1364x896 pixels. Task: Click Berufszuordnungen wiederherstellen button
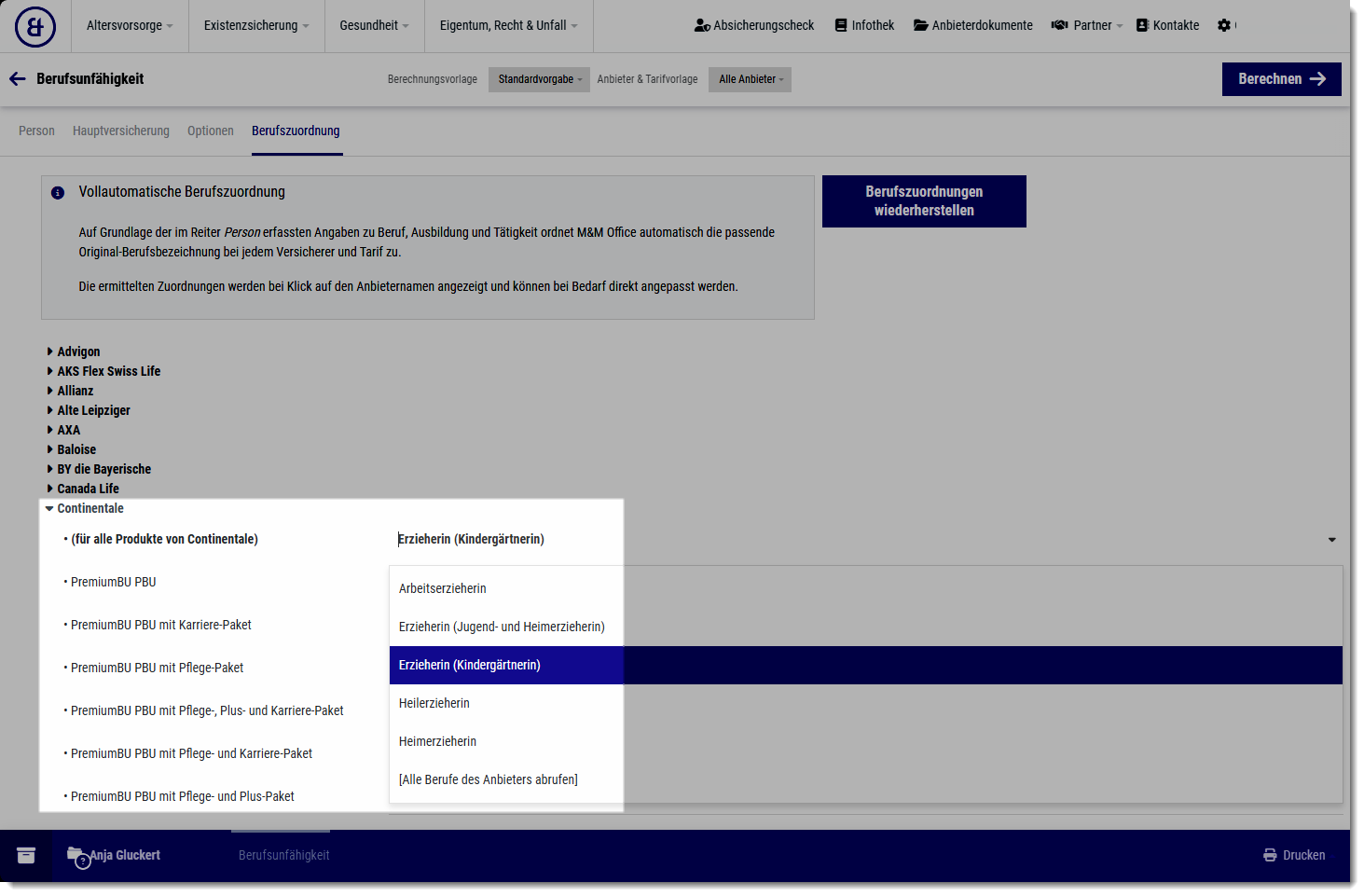click(924, 201)
